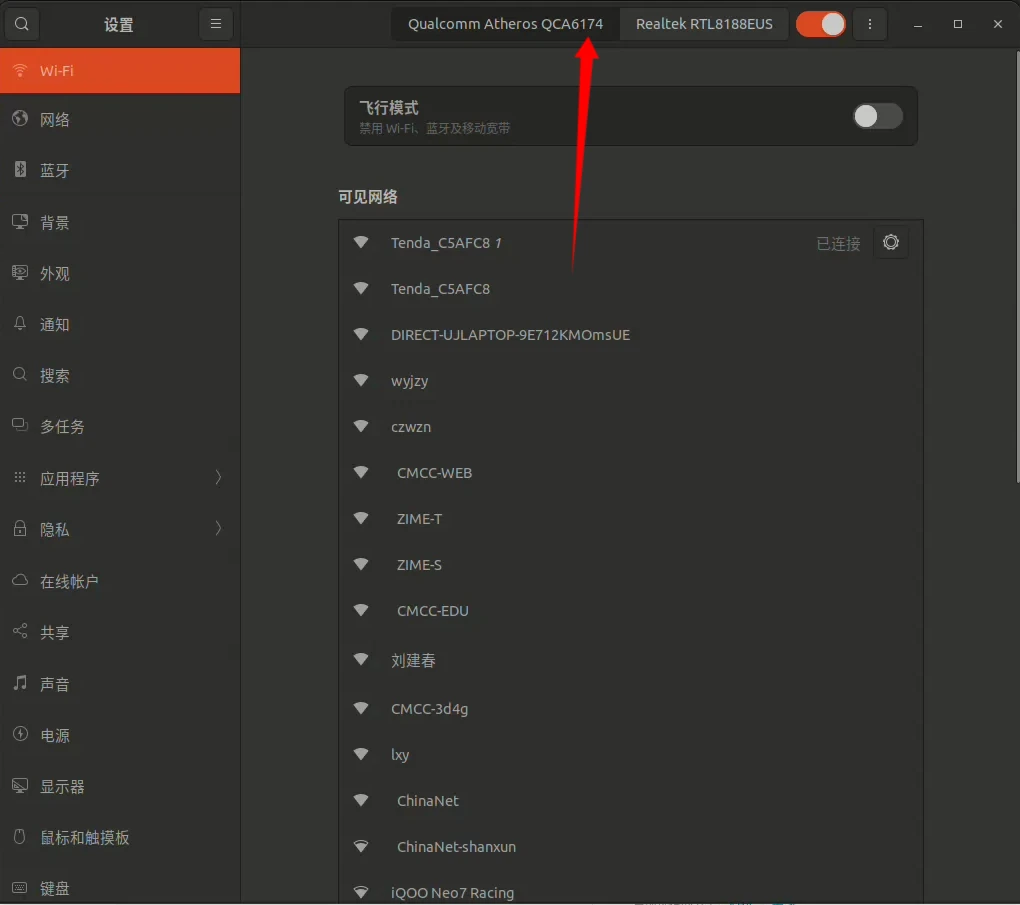Screen dimensions: 1020x905
Task: Open the three-dot overflow menu
Action: coord(869,23)
